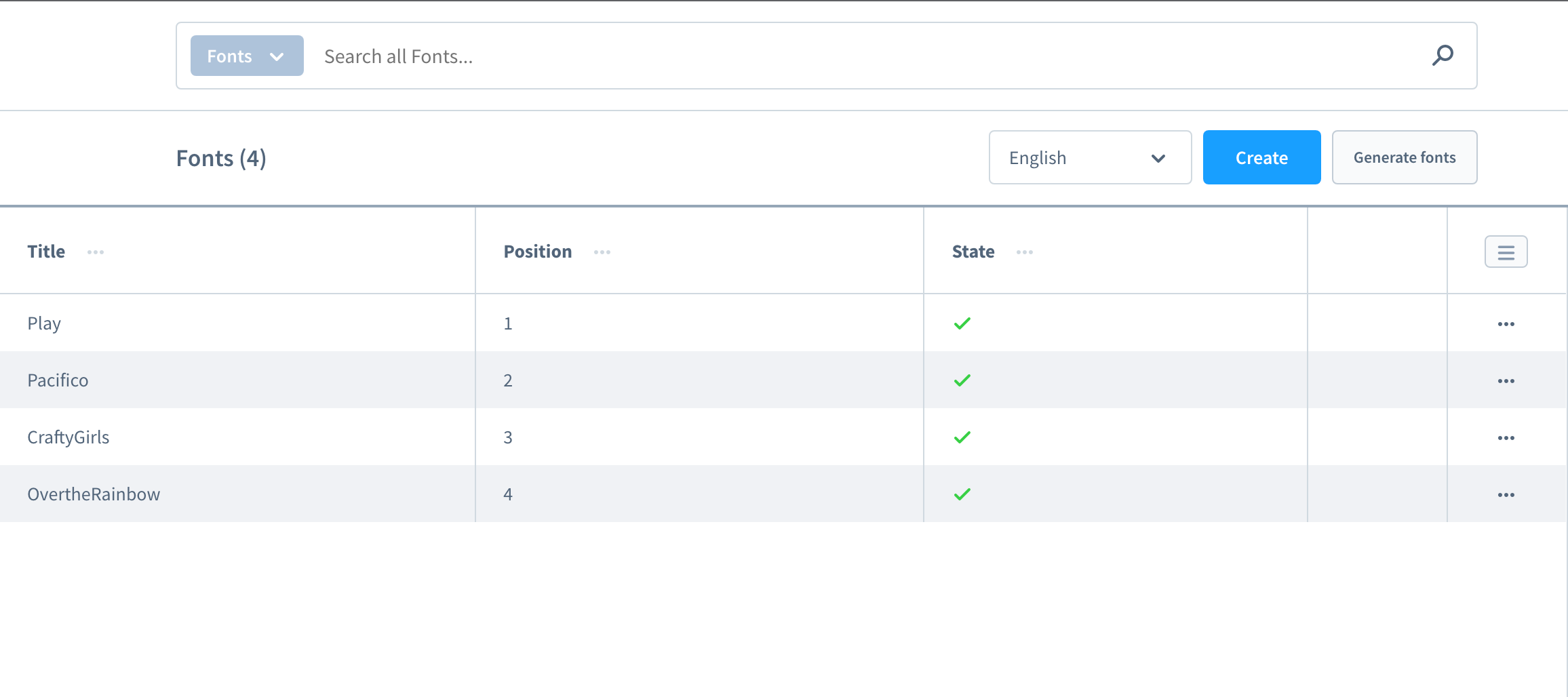Open State column options dots
Viewport: 1568px width, 697px height.
pos(1025,252)
